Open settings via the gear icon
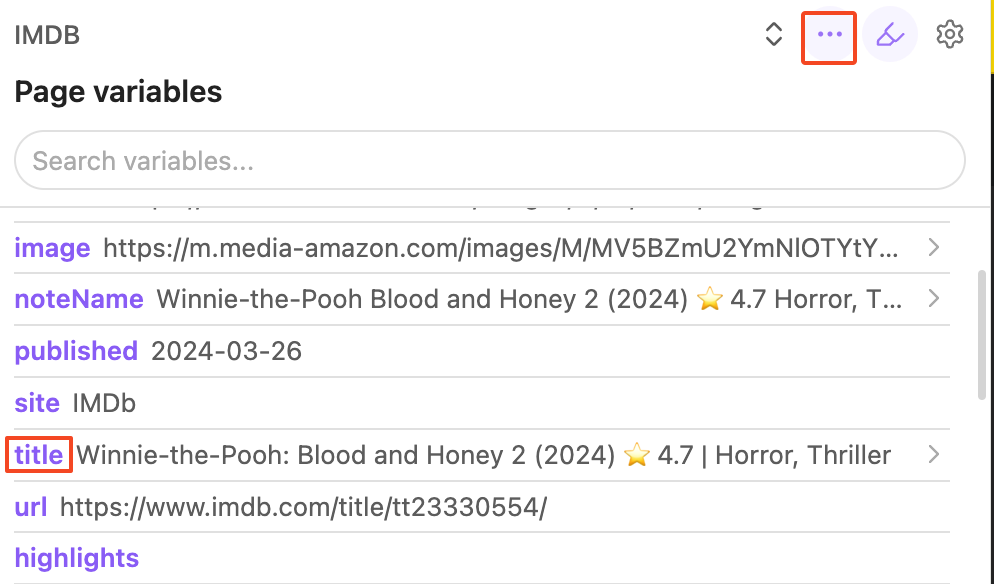The height and width of the screenshot is (584, 994). click(x=949, y=35)
